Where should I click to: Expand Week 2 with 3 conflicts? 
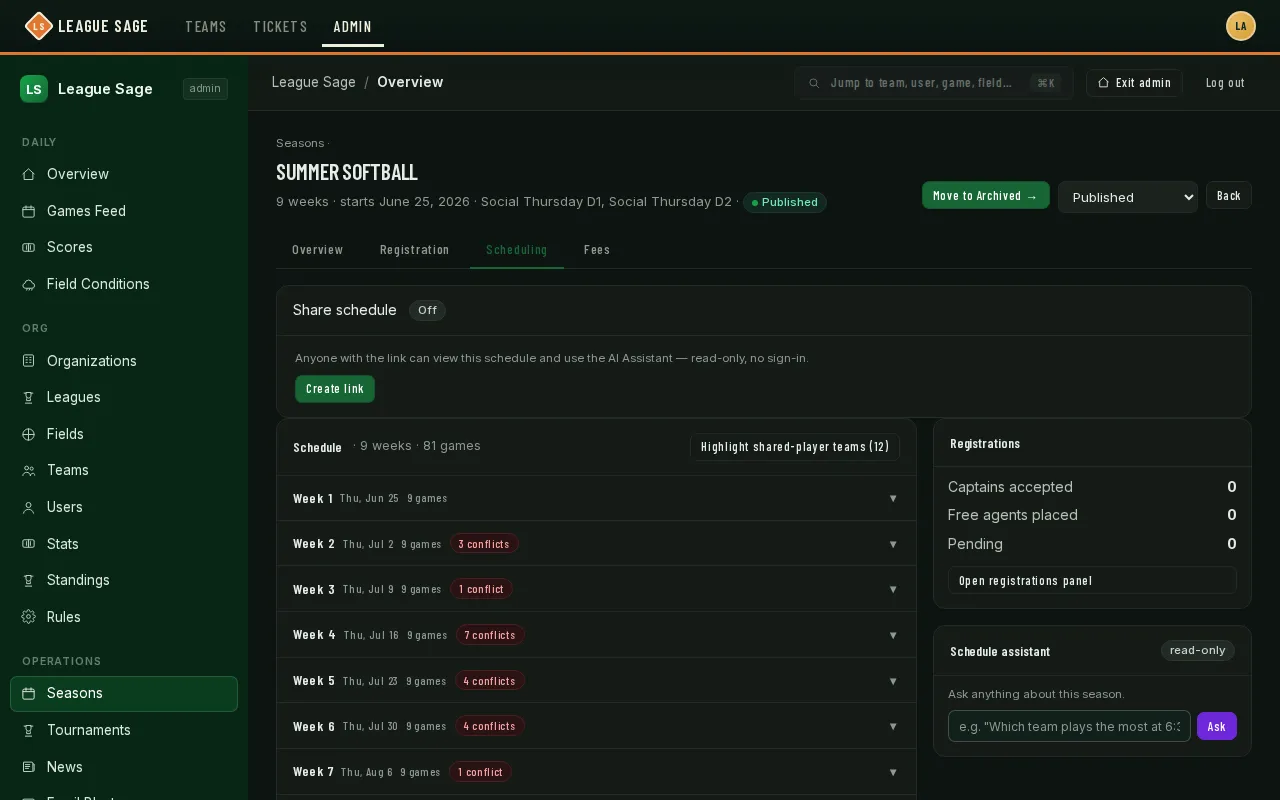[596, 544]
